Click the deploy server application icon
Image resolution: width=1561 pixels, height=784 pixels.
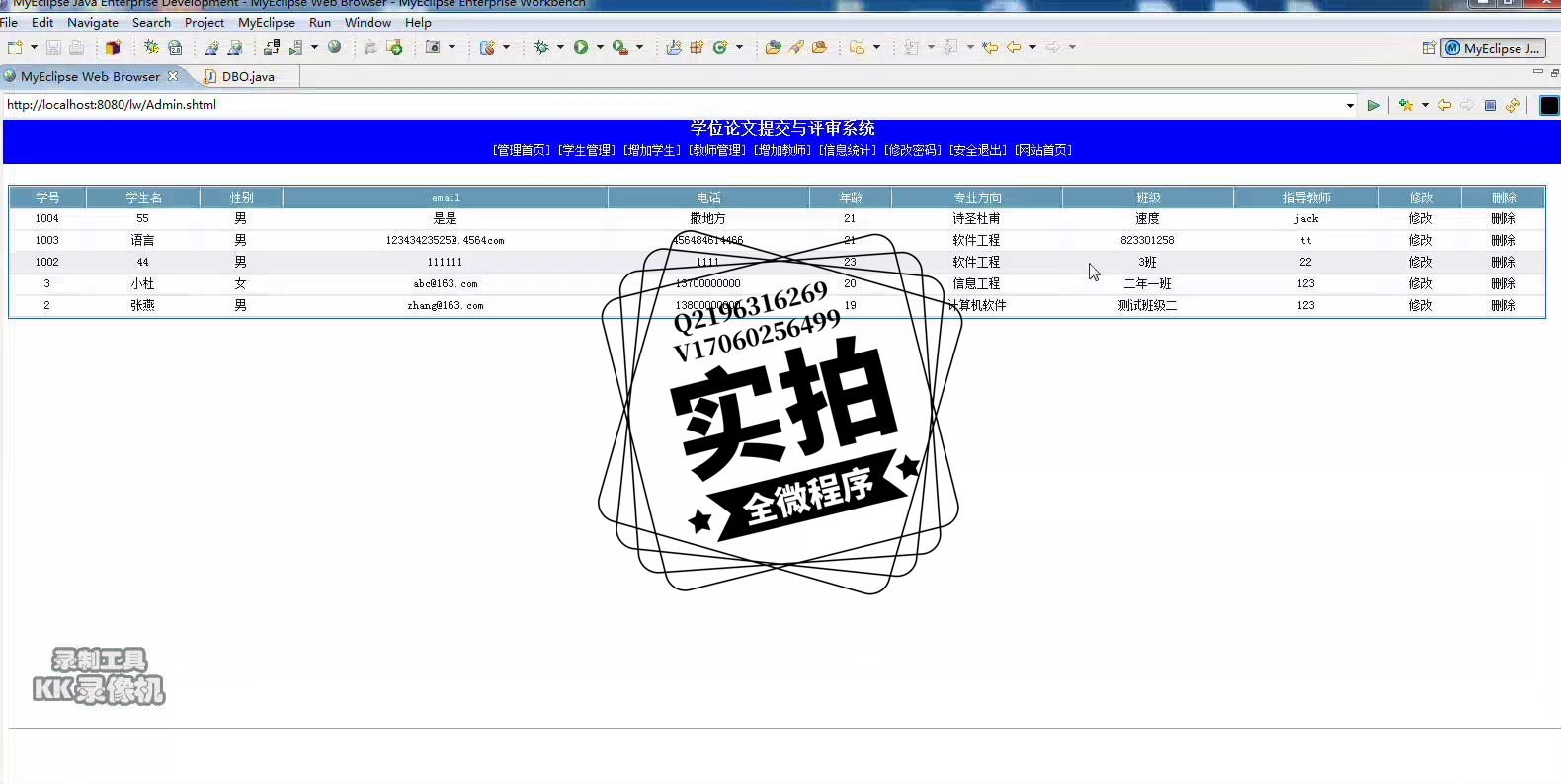coord(272,47)
